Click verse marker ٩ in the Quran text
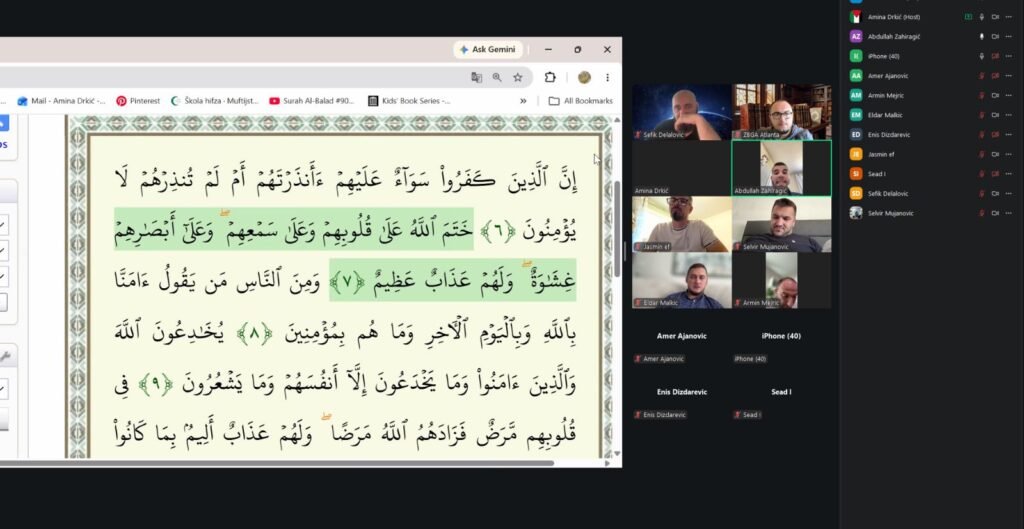The image size is (1024, 529). [x=155, y=385]
